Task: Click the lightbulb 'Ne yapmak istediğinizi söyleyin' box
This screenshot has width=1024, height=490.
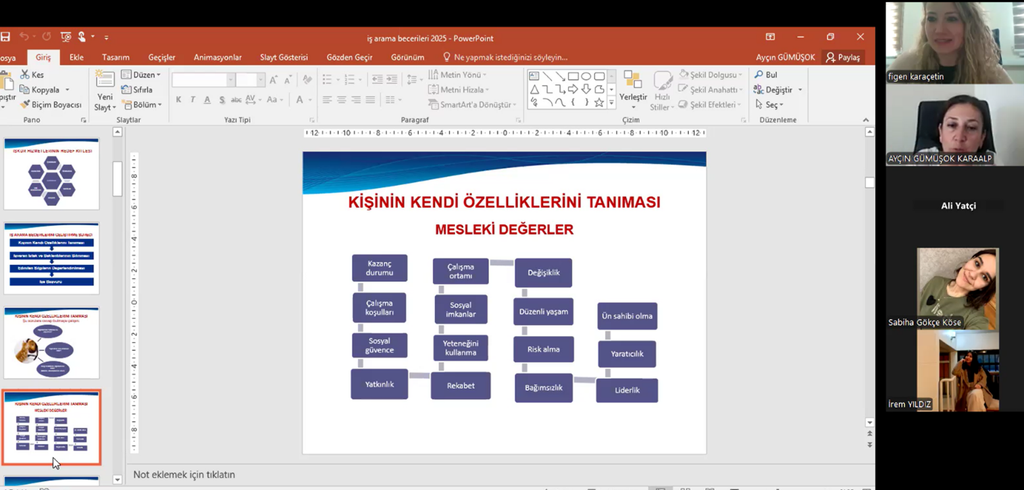Action: coord(505,57)
